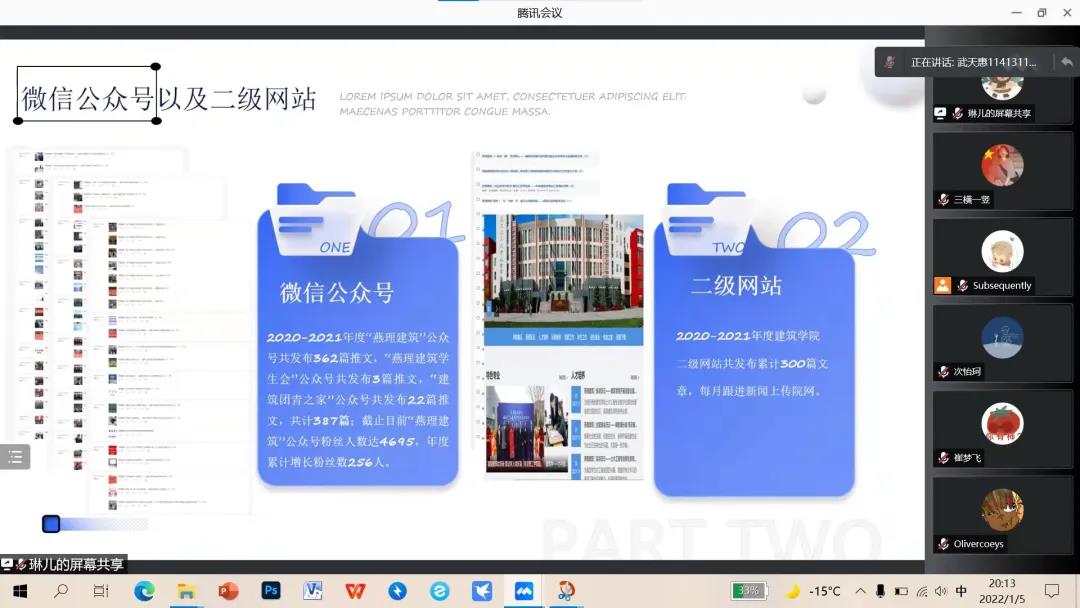Click the orange host icon beside Subsequently
1080x608 pixels.
(x=942, y=285)
